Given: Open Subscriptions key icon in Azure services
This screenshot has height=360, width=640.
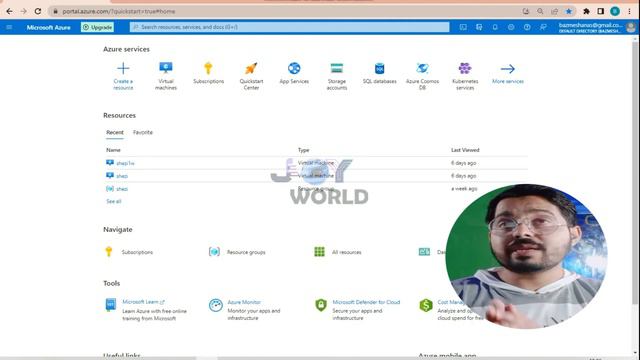Looking at the screenshot, I should pos(208,68).
